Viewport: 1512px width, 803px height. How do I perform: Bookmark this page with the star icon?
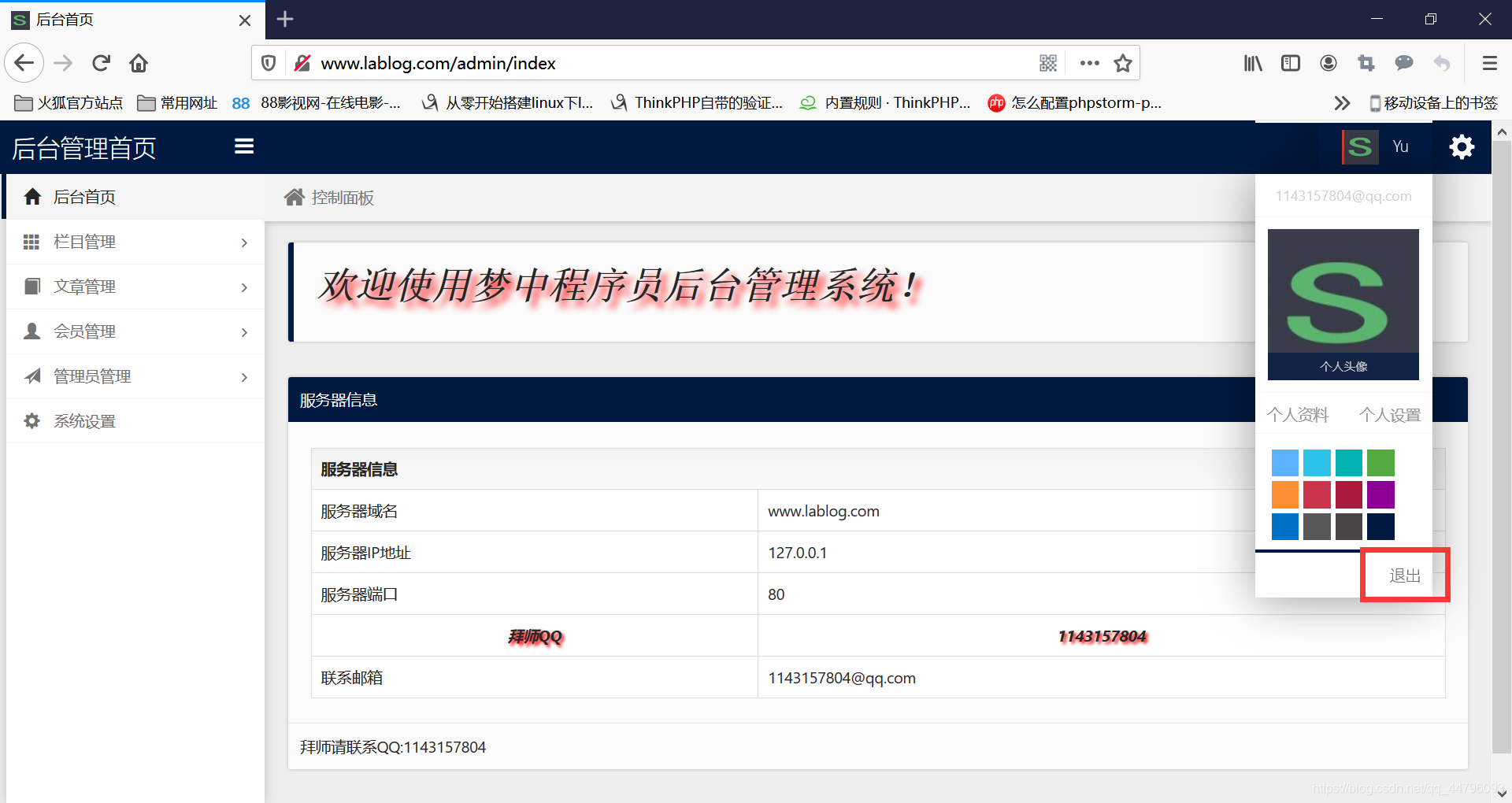point(1123,63)
